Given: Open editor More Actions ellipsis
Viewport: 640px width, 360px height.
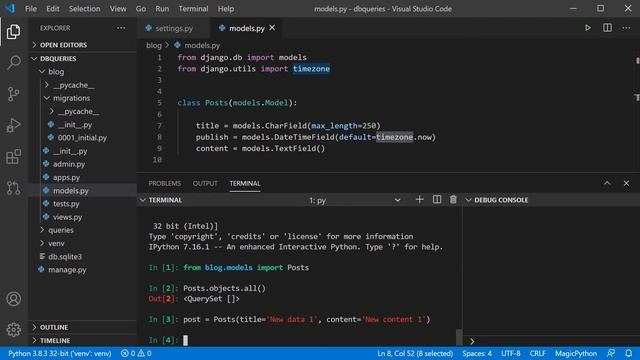Looking at the screenshot, I should pyautogui.click(x=627, y=28).
